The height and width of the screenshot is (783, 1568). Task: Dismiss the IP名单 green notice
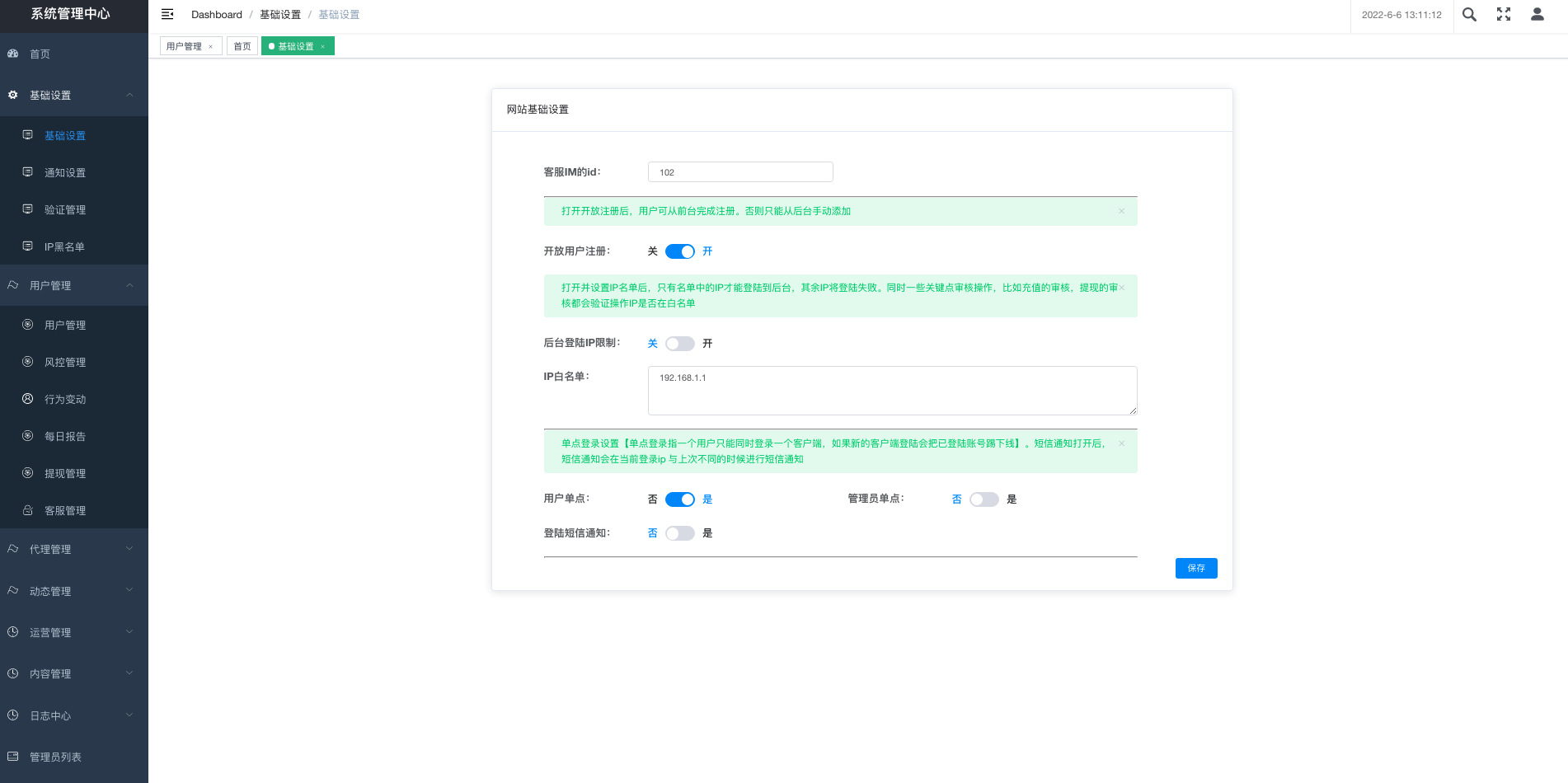point(1121,288)
